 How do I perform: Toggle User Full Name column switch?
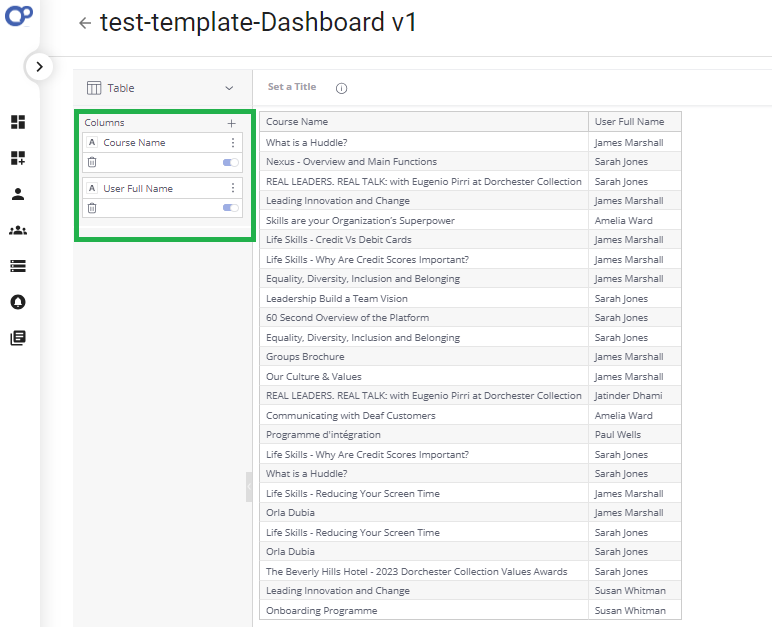pyautogui.click(x=231, y=208)
